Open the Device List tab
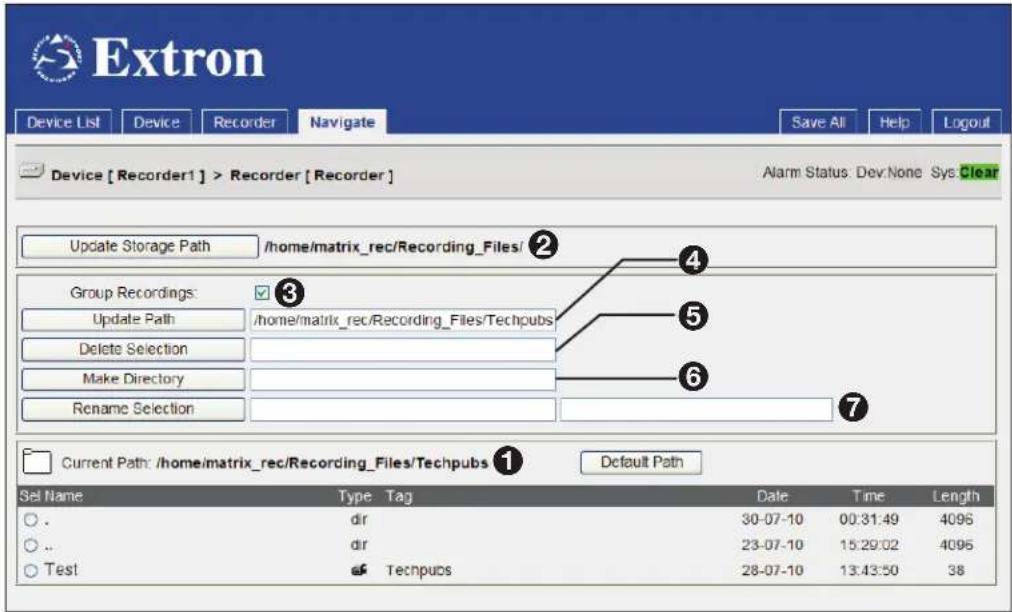The width and height of the screenshot is (1012, 612). tap(63, 122)
